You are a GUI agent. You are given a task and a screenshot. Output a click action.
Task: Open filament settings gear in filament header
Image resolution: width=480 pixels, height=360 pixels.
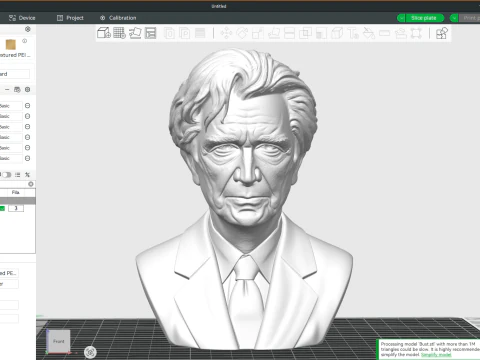click(x=28, y=89)
